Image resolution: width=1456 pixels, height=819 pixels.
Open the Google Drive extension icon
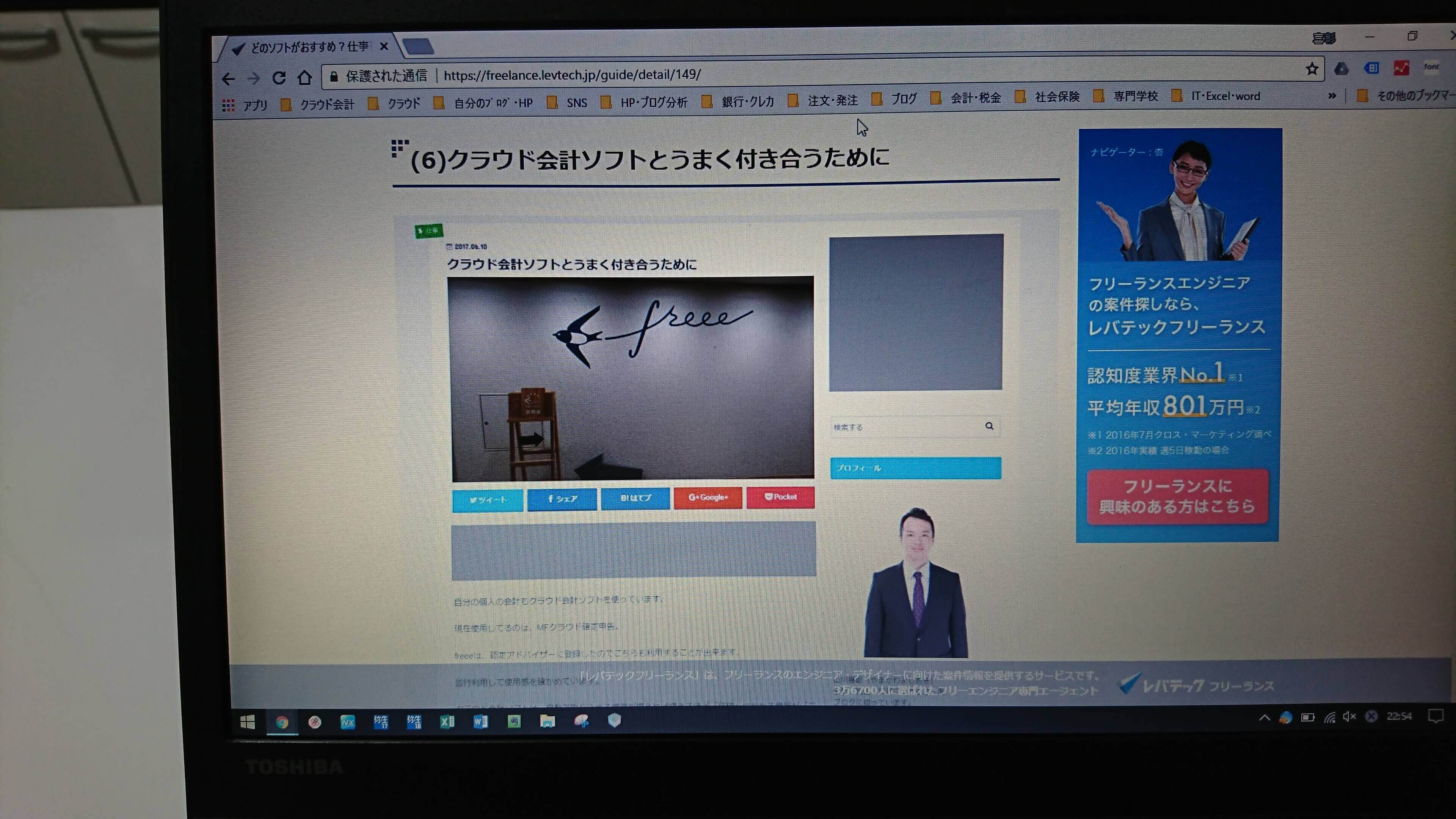pyautogui.click(x=1341, y=68)
